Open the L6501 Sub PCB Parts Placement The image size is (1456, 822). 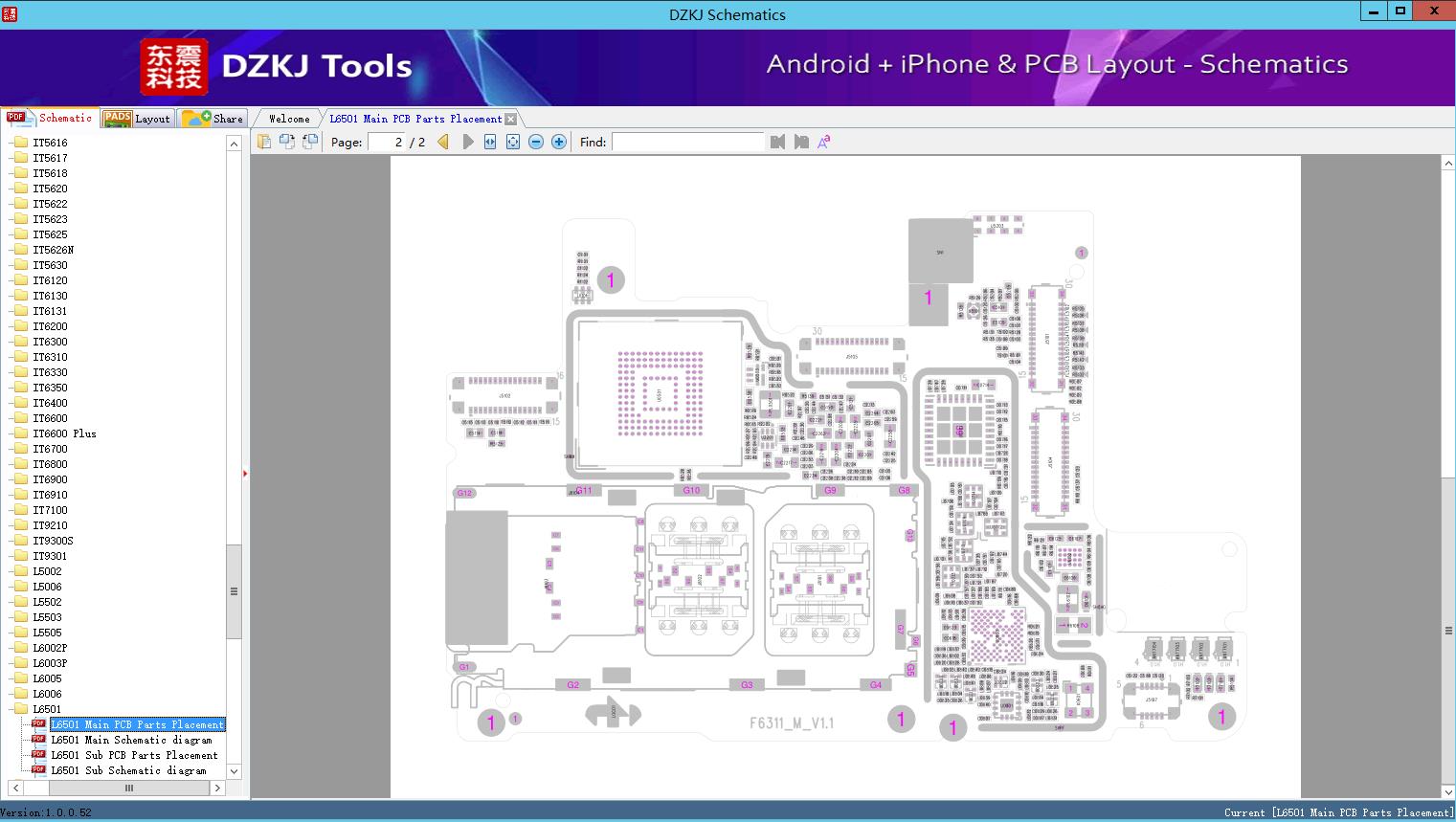pyautogui.click(x=135, y=755)
